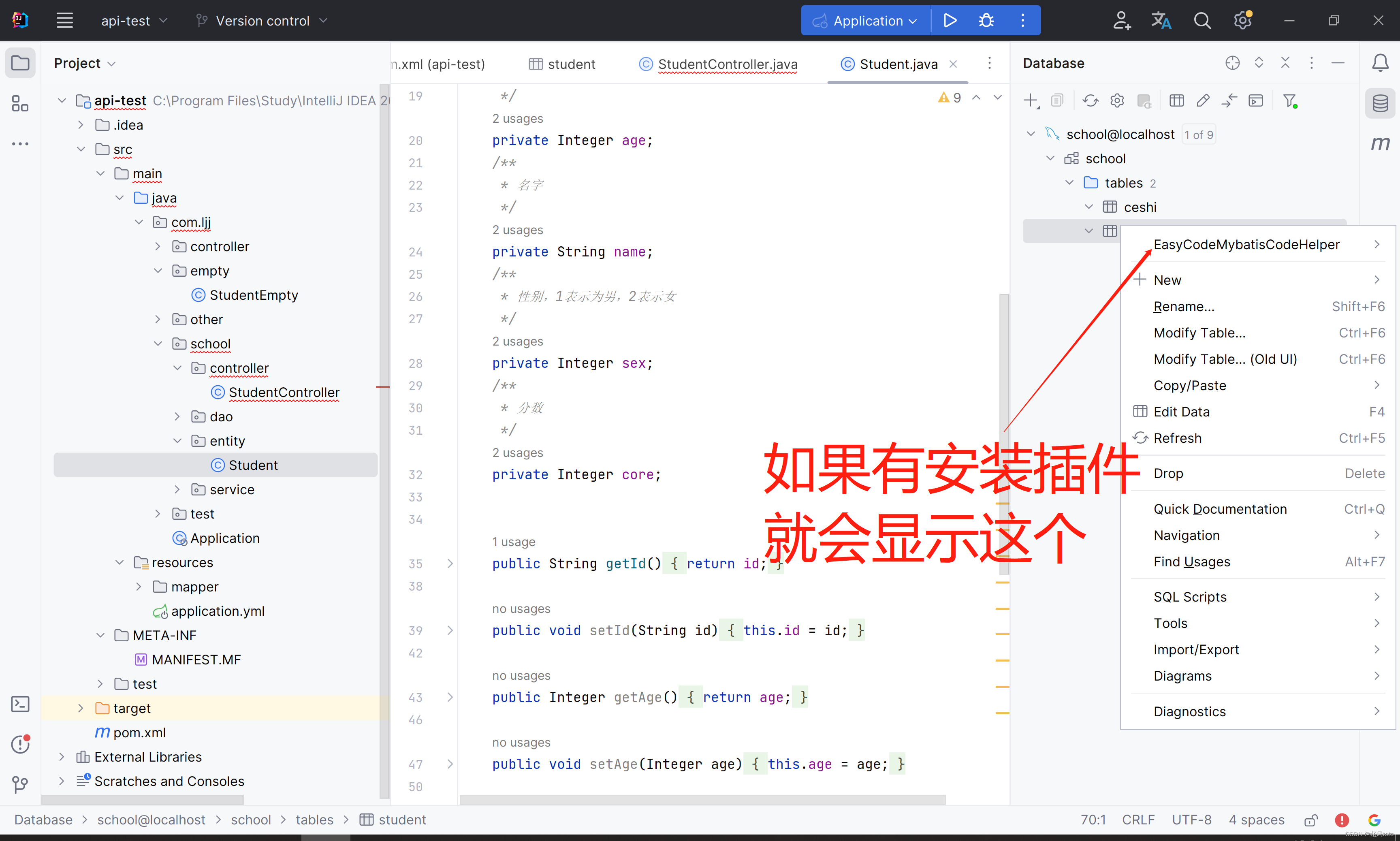Choose Refresh in context menu
Screen dimensions: 1400x841
pos(1258,438)
